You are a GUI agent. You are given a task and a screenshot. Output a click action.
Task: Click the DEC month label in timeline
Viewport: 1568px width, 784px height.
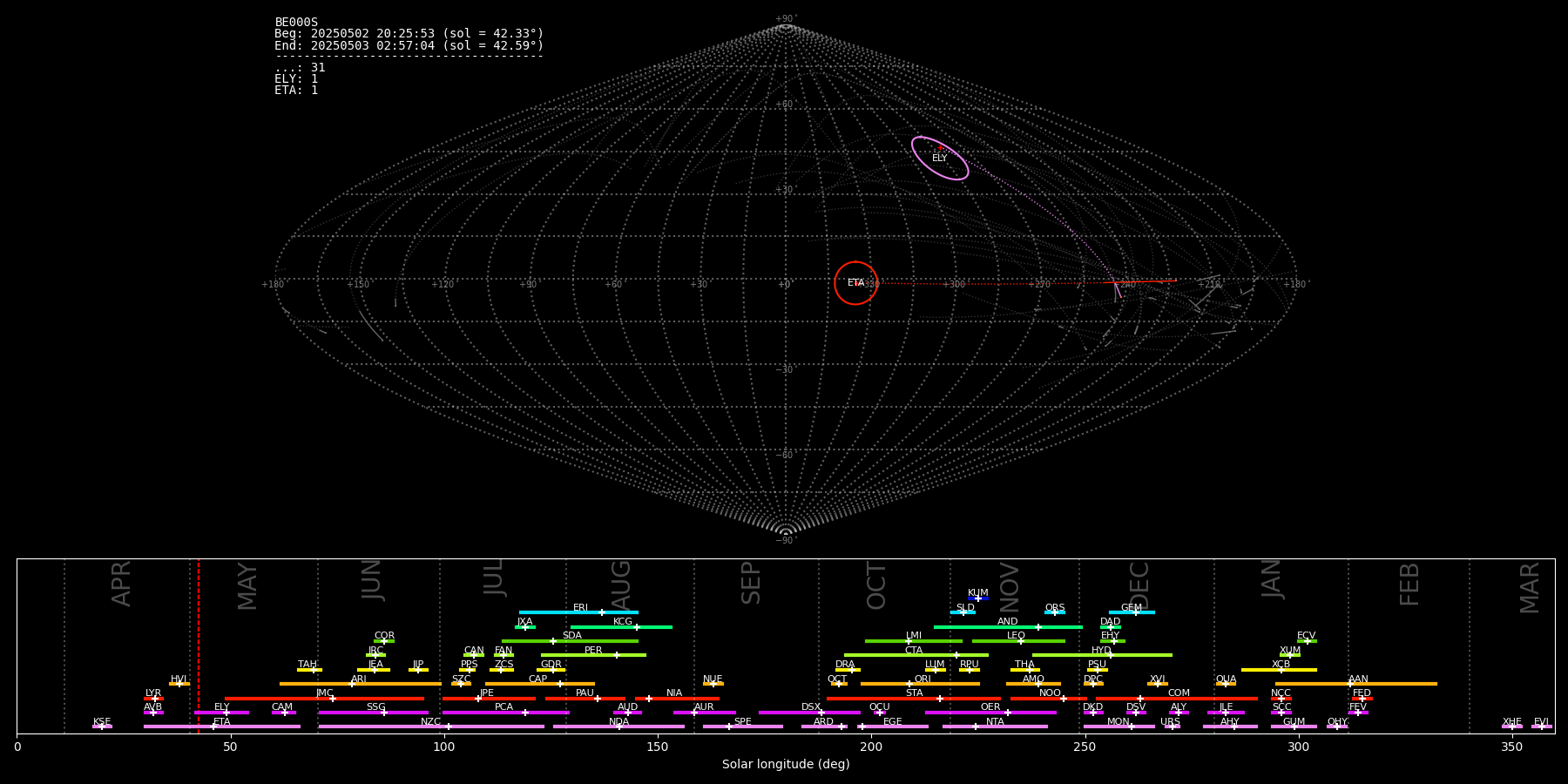(x=1139, y=584)
